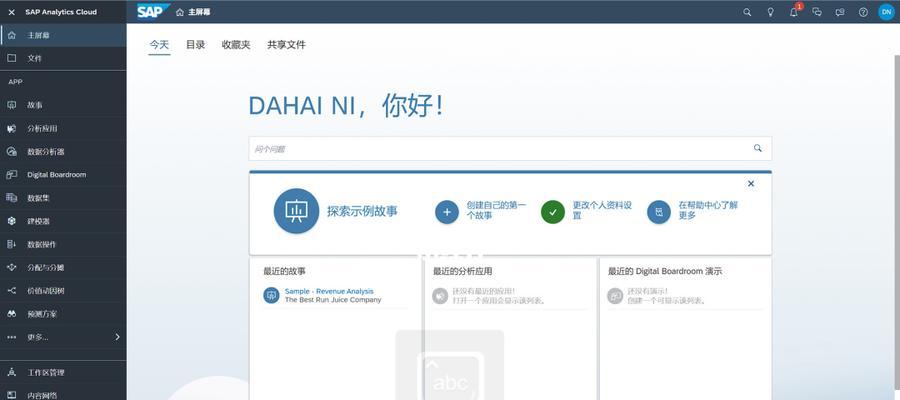Image resolution: width=900 pixels, height=400 pixels.
Task: Open 内容网络 in the sidebar
Action: tap(63, 395)
